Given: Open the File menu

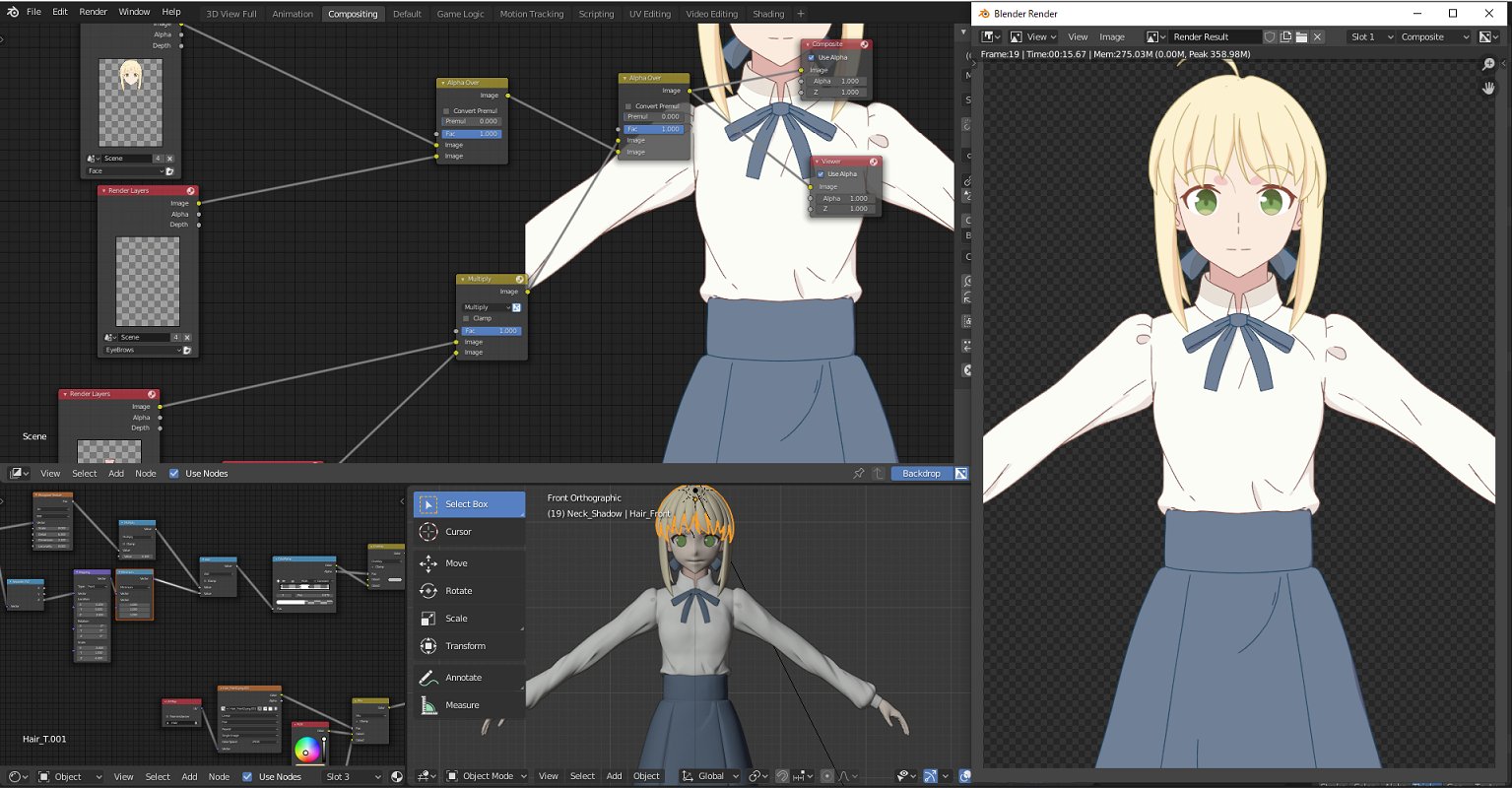Looking at the screenshot, I should click(33, 12).
